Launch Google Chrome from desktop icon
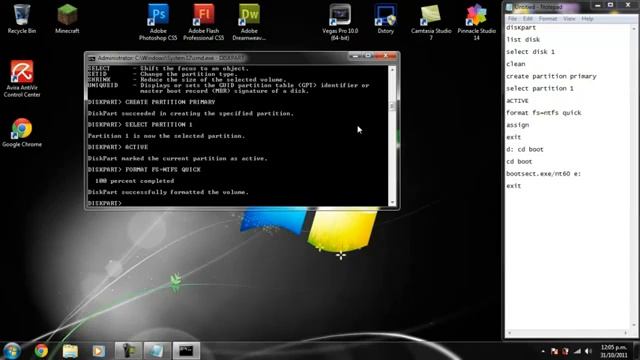This screenshot has width=640, height=360. pos(22,133)
